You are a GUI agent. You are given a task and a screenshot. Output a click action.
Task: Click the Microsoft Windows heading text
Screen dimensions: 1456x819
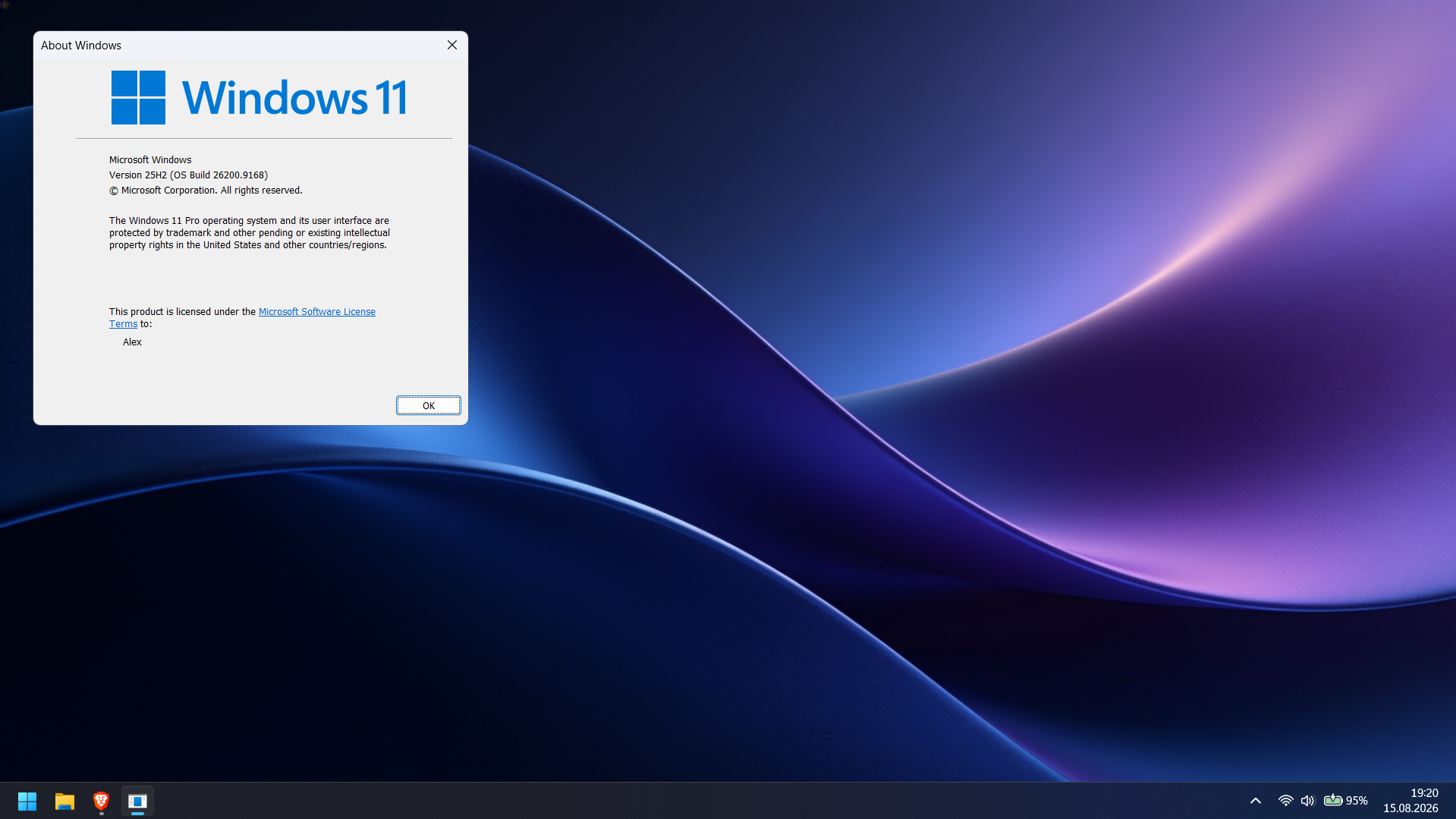pyautogui.click(x=150, y=160)
